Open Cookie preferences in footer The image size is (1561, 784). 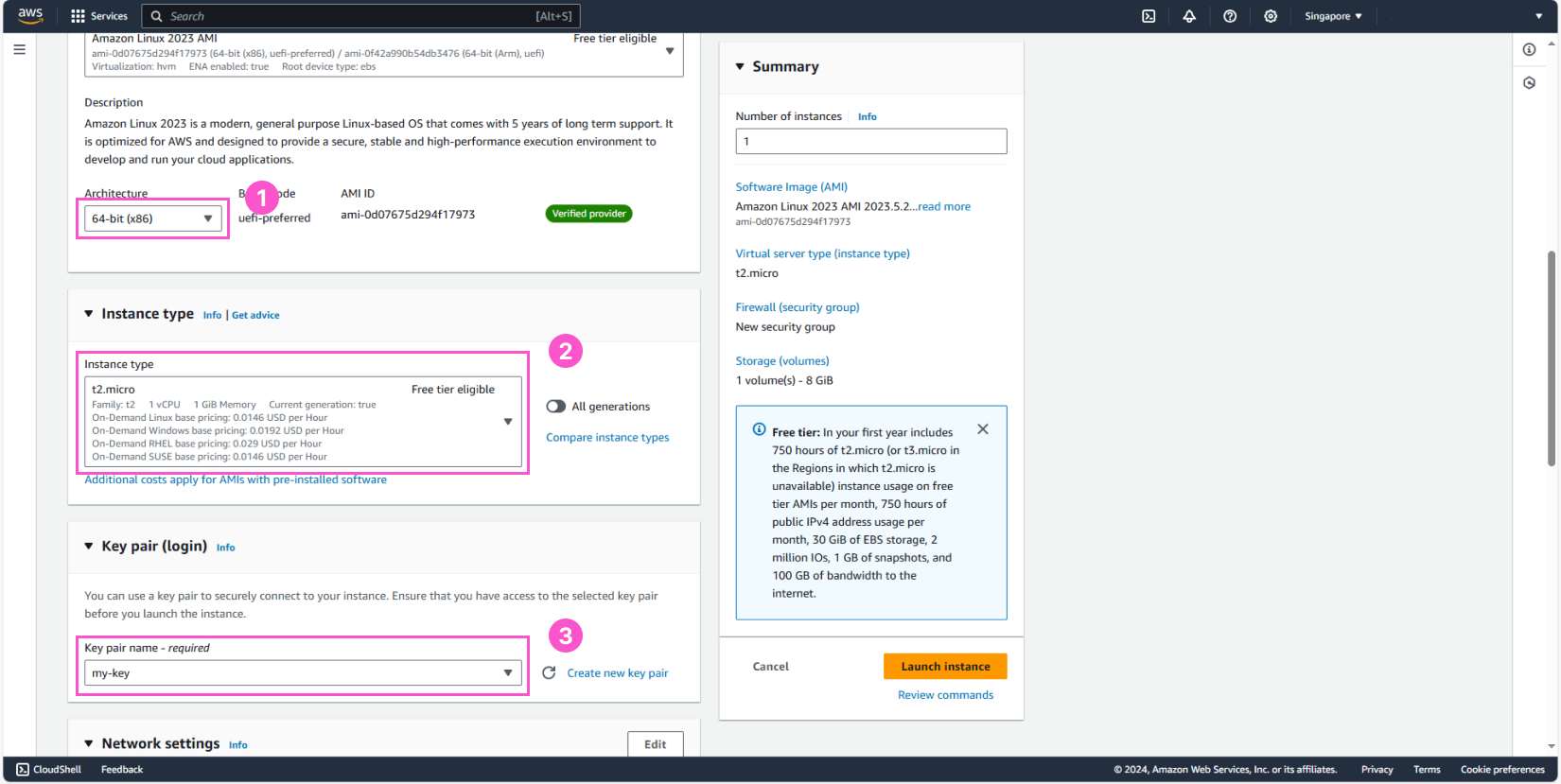1502,769
